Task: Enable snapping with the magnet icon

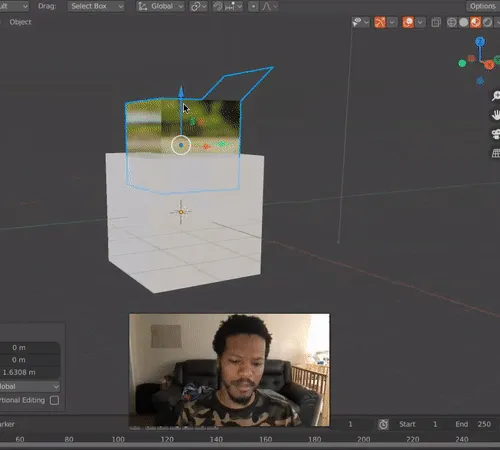Action: pyautogui.click(x=218, y=6)
